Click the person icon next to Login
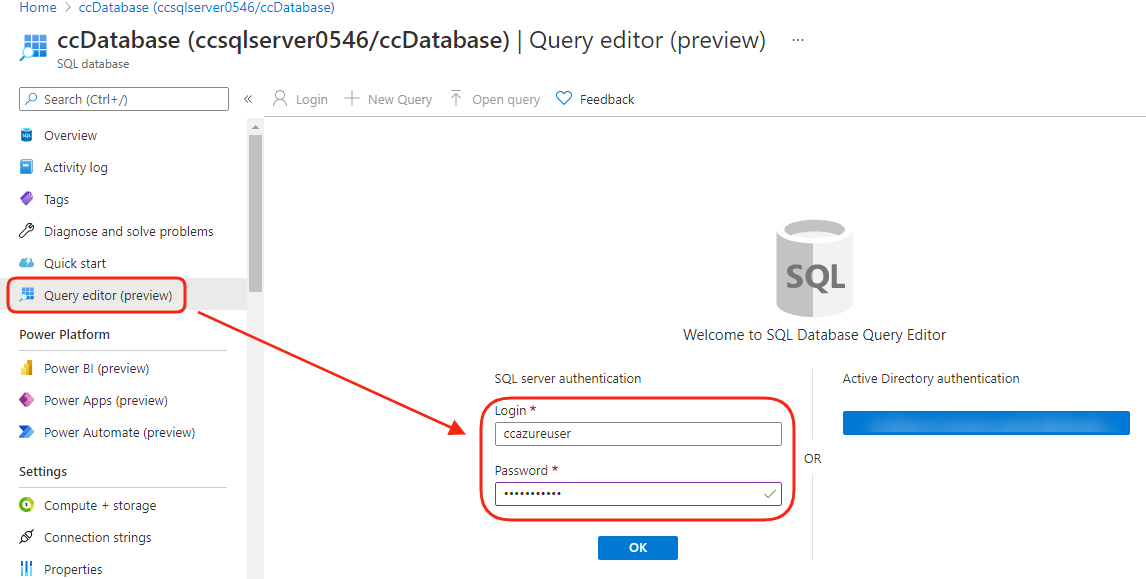Image resolution: width=1146 pixels, height=579 pixels. point(280,99)
